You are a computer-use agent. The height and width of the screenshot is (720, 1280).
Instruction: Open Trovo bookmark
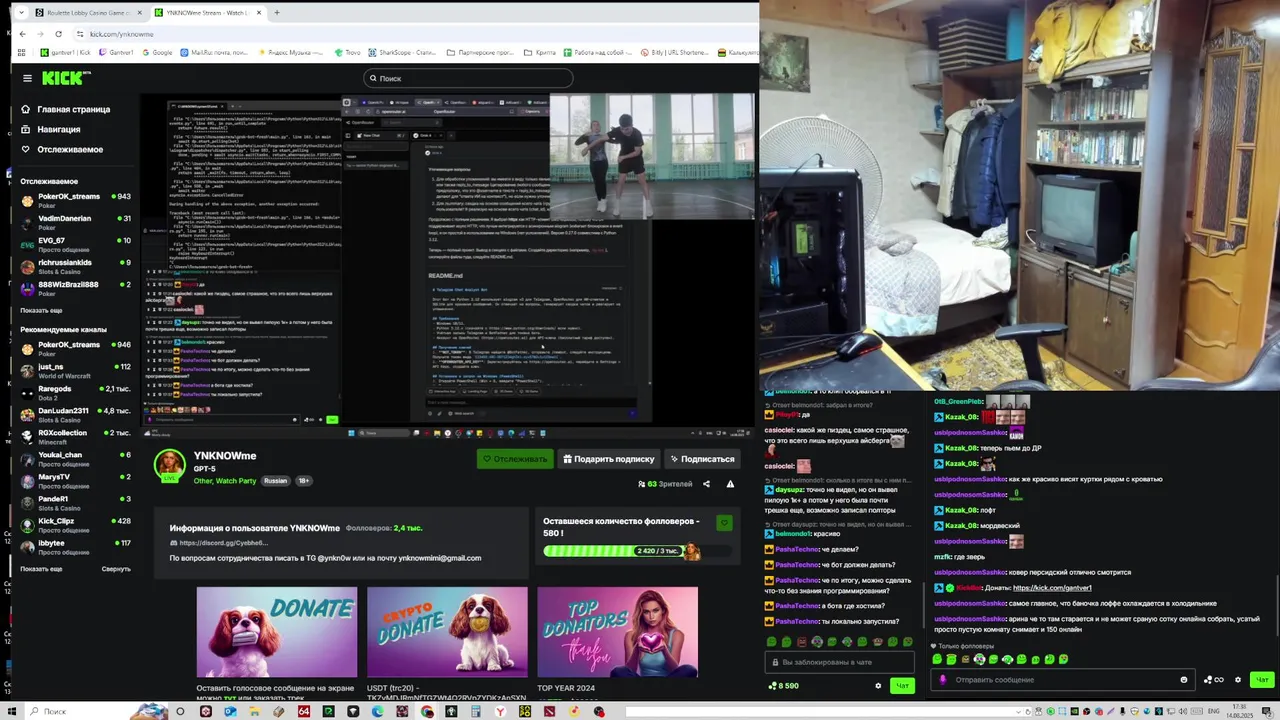click(347, 52)
